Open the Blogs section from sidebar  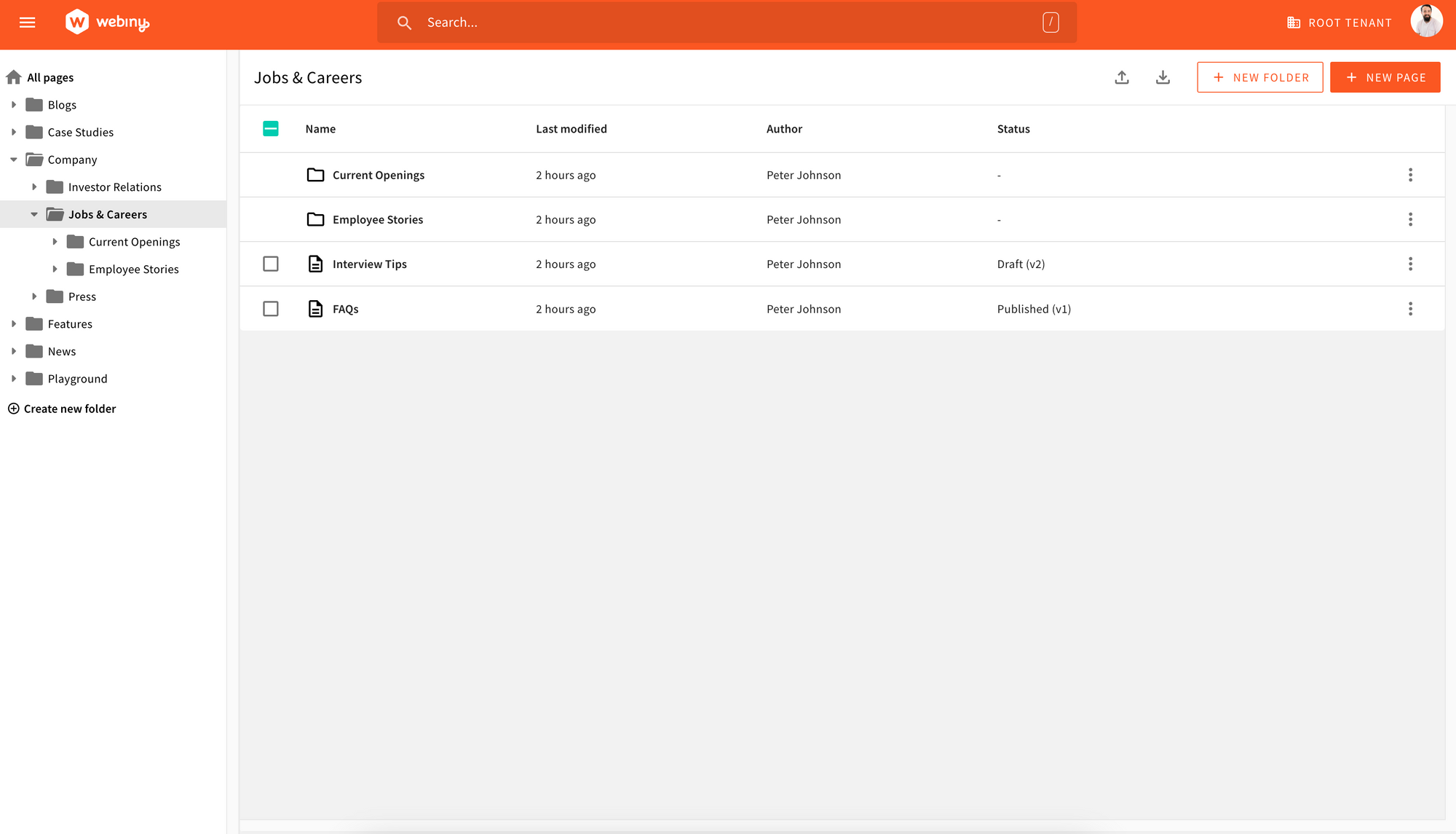pos(62,105)
